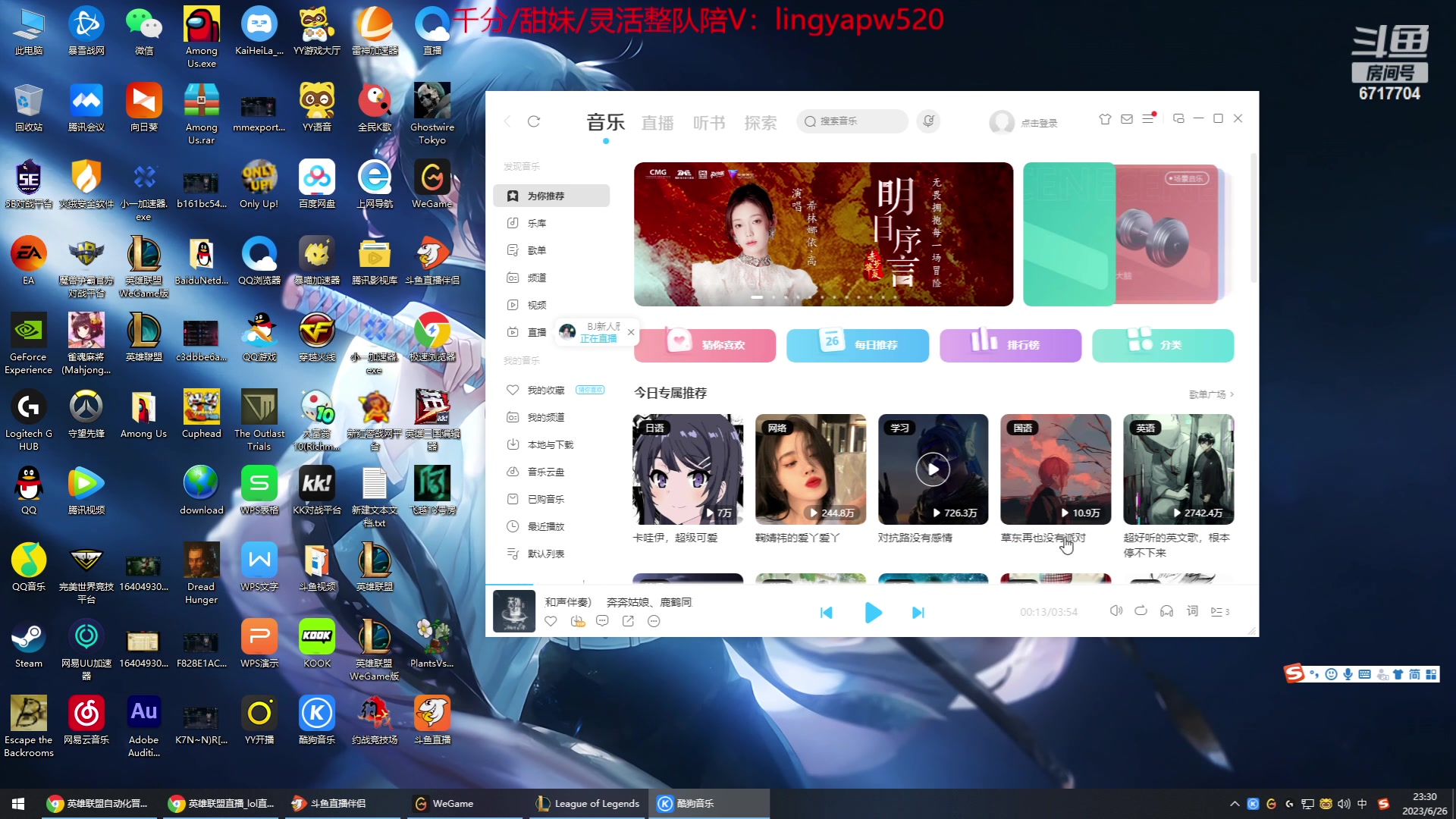Viewport: 1456px width, 819px height.
Task: Click the volume speaker control
Action: [1116, 611]
